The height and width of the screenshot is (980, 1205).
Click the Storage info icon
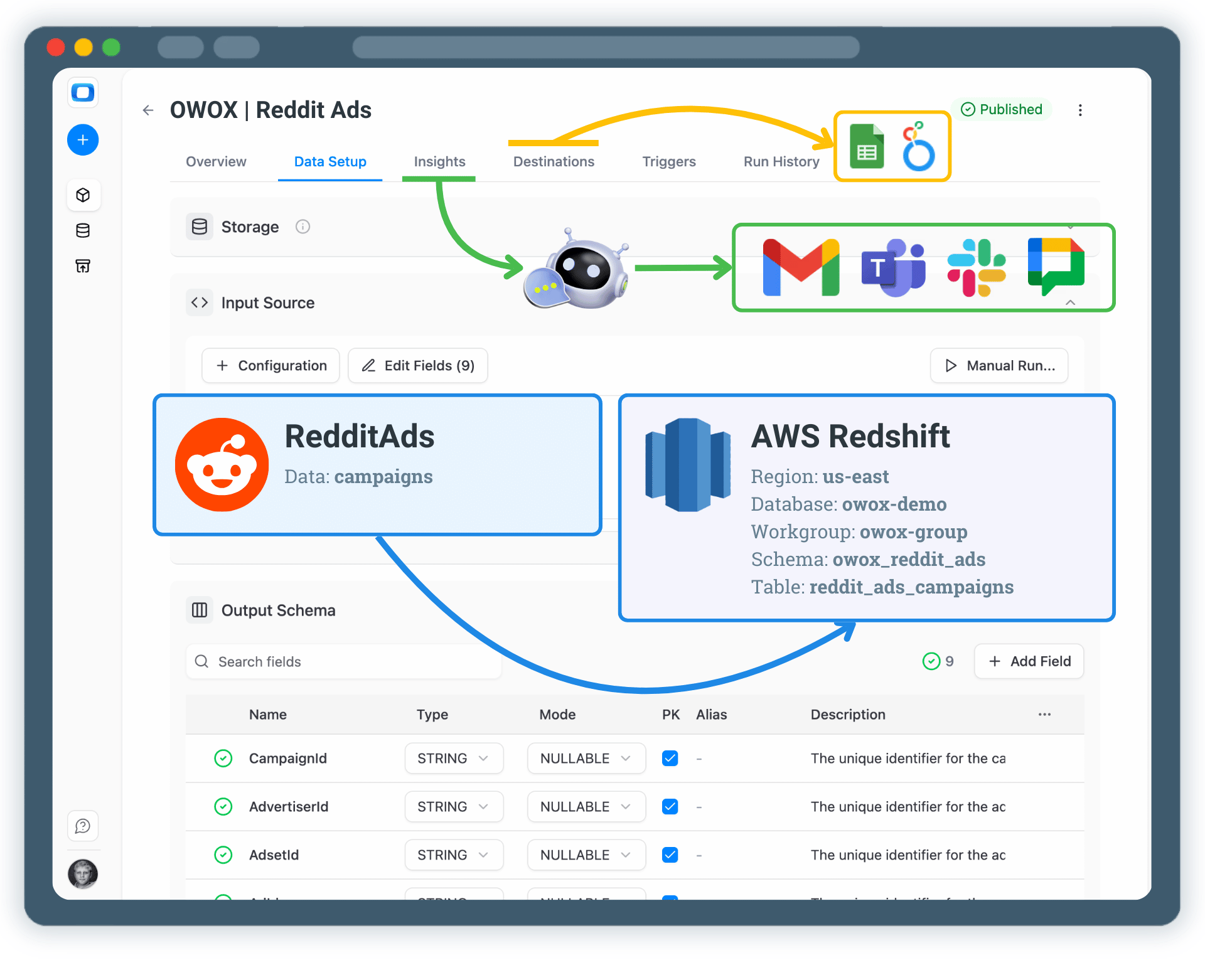[x=303, y=226]
